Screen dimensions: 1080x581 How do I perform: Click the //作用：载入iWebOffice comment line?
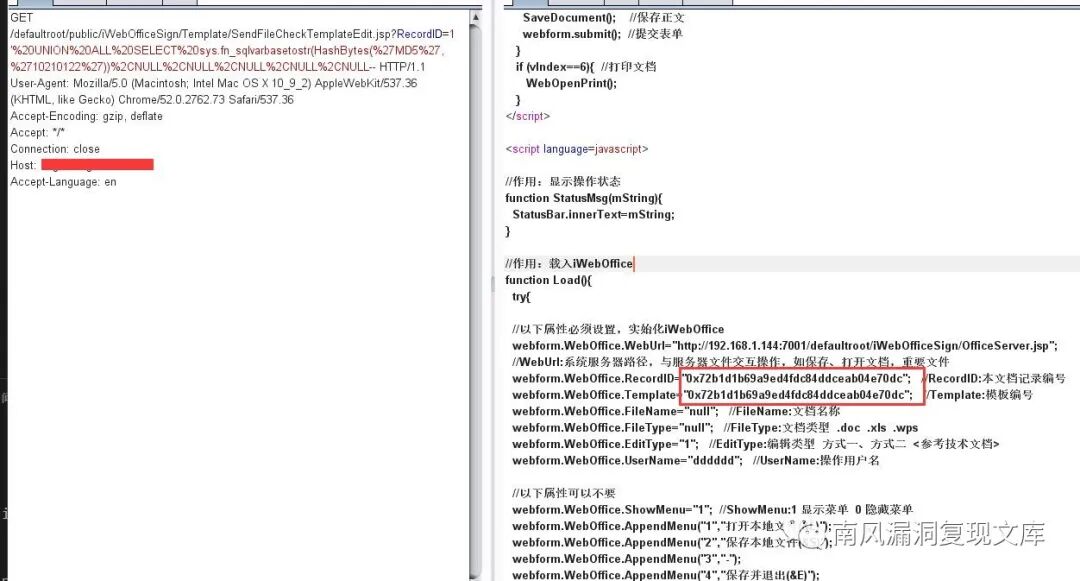tap(569, 264)
